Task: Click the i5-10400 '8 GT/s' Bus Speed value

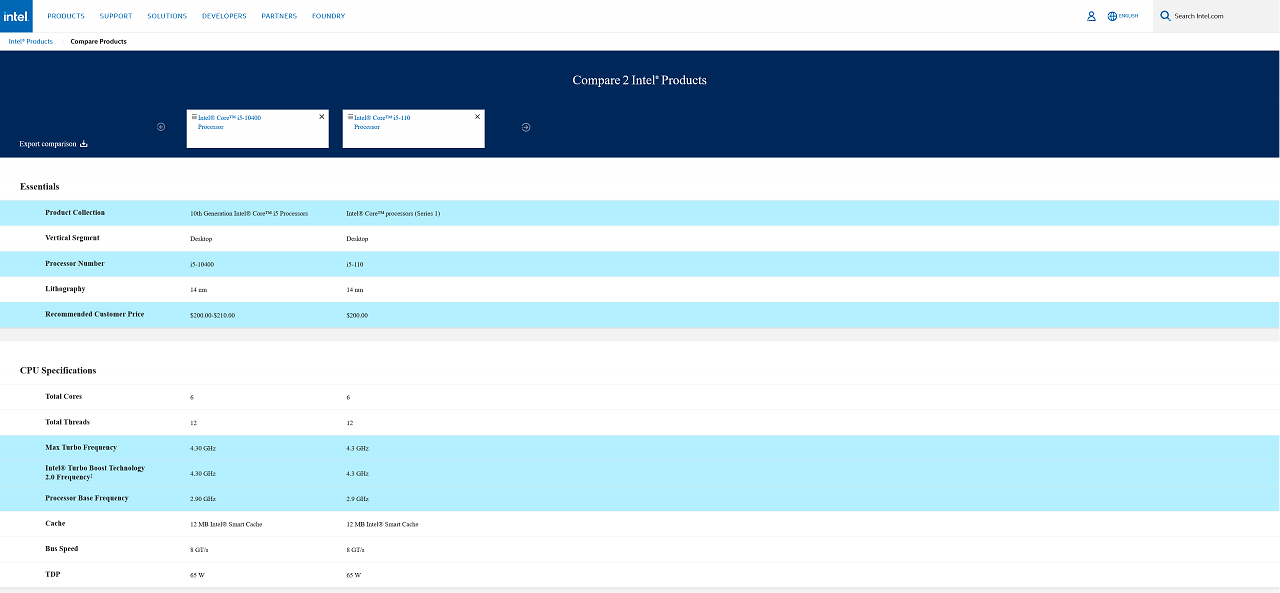Action: point(199,550)
